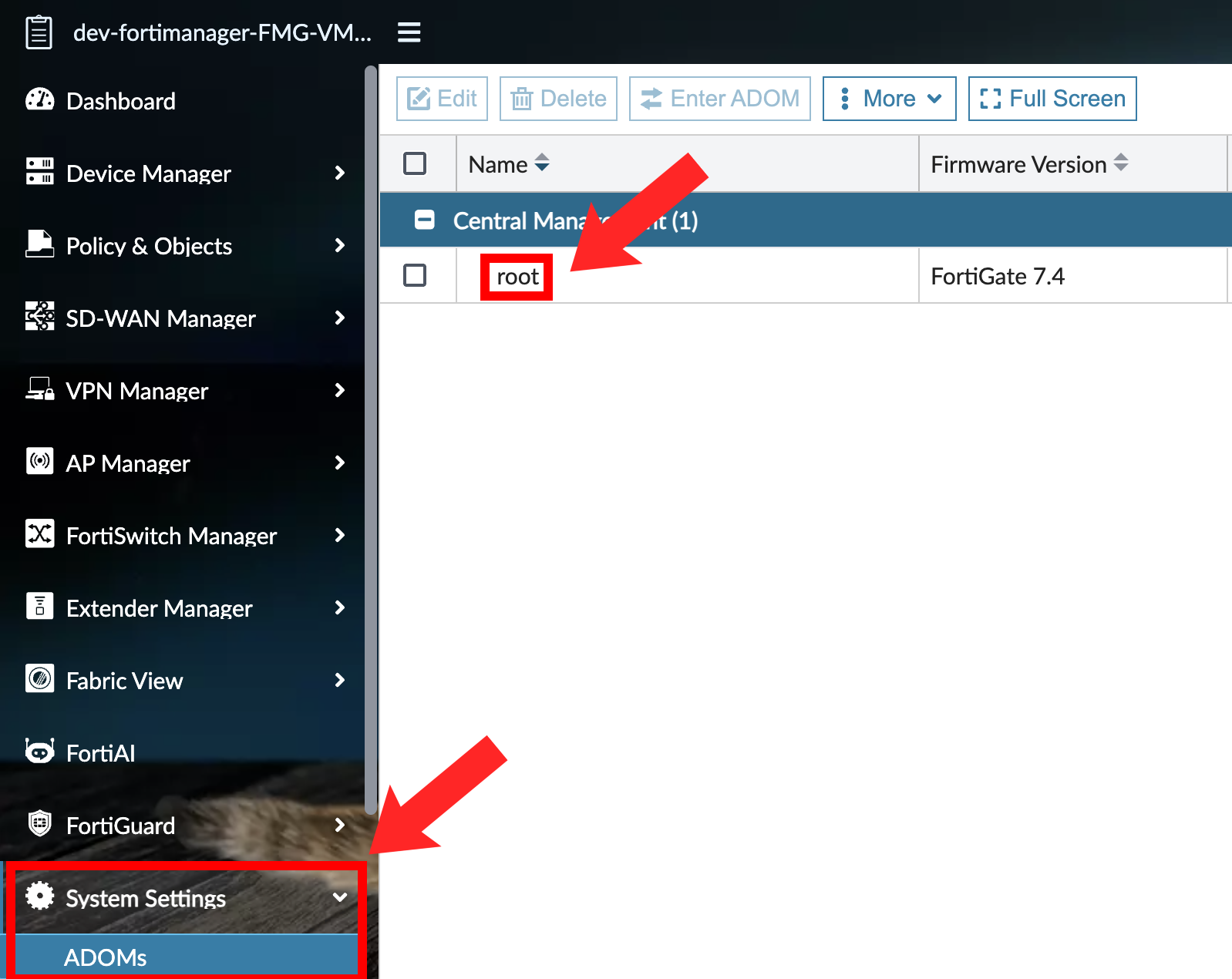Expand the Fabric View submenu chevron
This screenshot has width=1232, height=979.
point(339,680)
